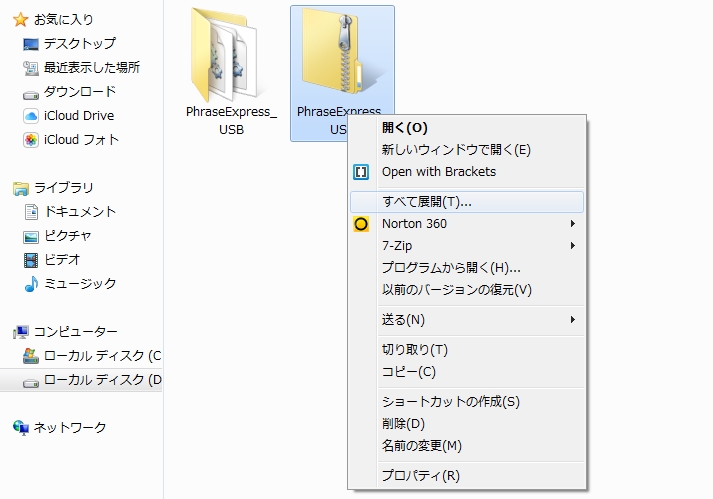
Task: Expand the Norton 360 submenu arrow
Action: [x=573, y=224]
